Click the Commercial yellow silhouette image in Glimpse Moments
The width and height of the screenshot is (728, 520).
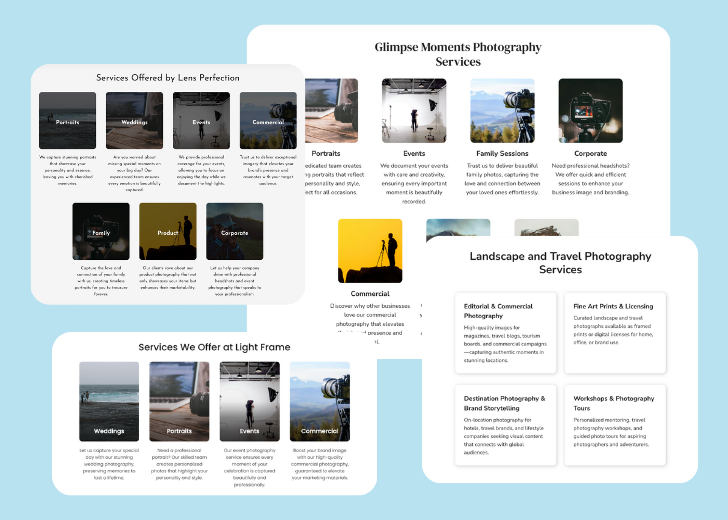(370, 251)
